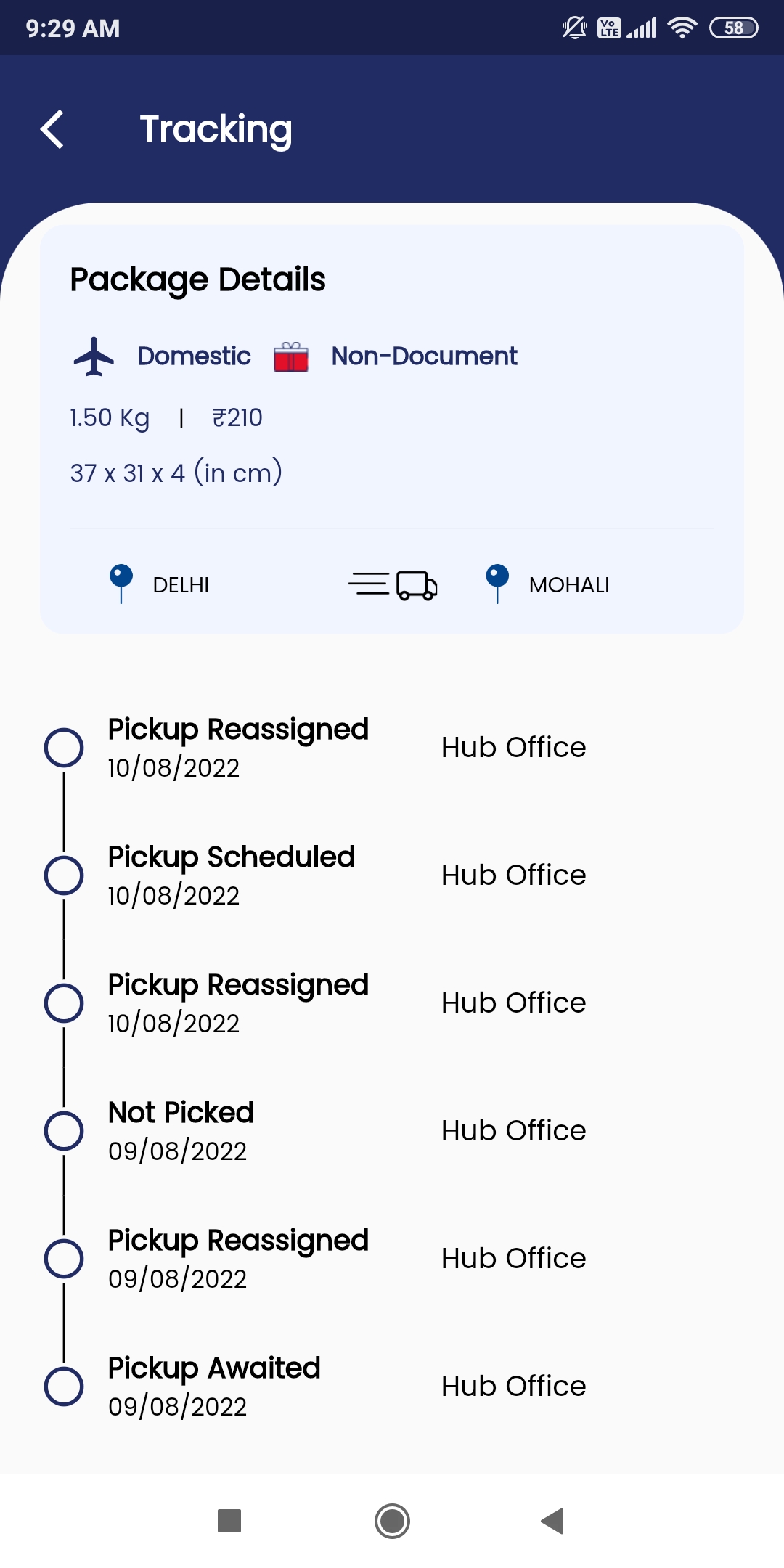Tap the battery indicator showing 58

point(733,28)
